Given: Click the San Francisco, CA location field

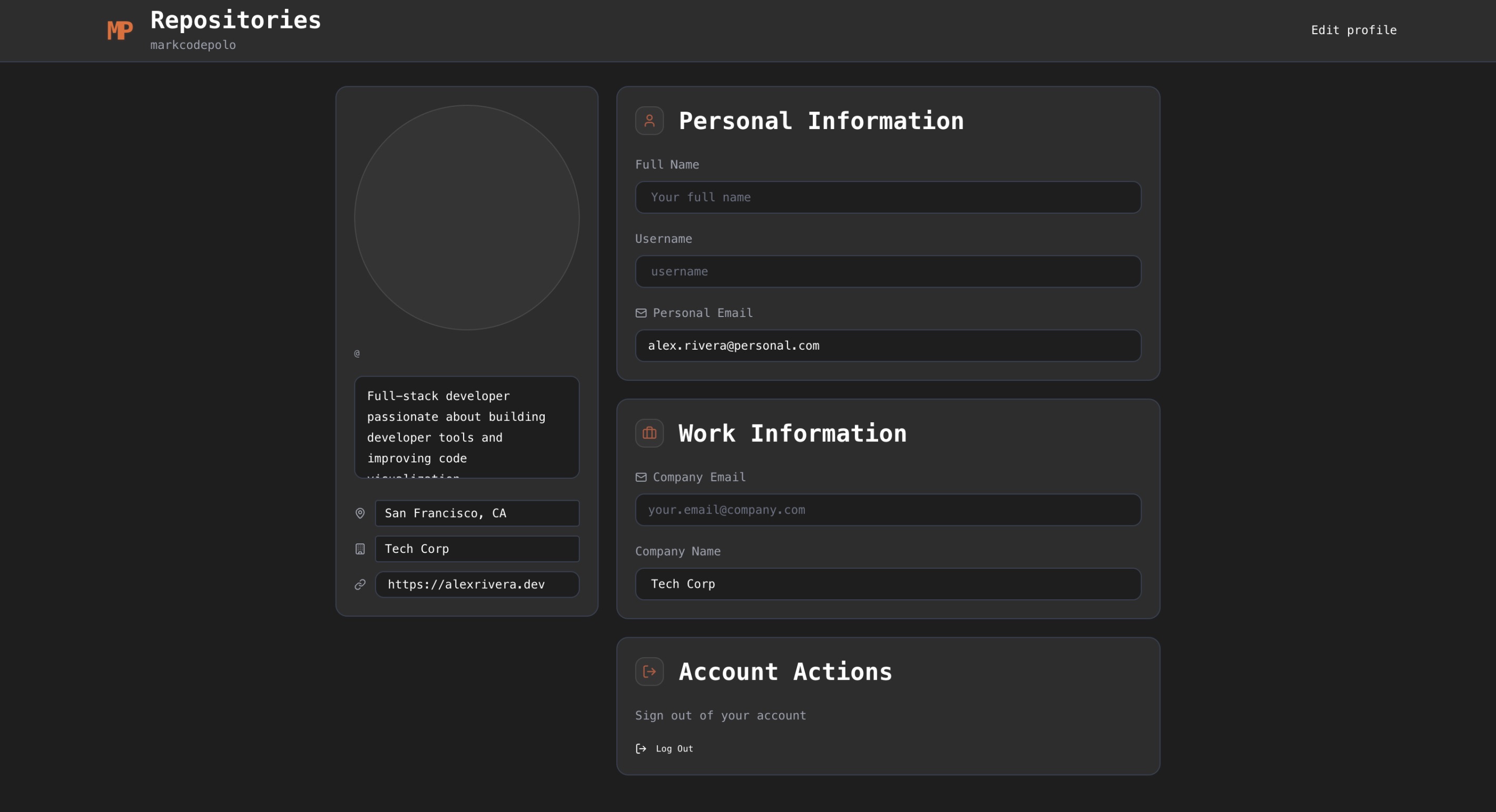Looking at the screenshot, I should coord(477,513).
